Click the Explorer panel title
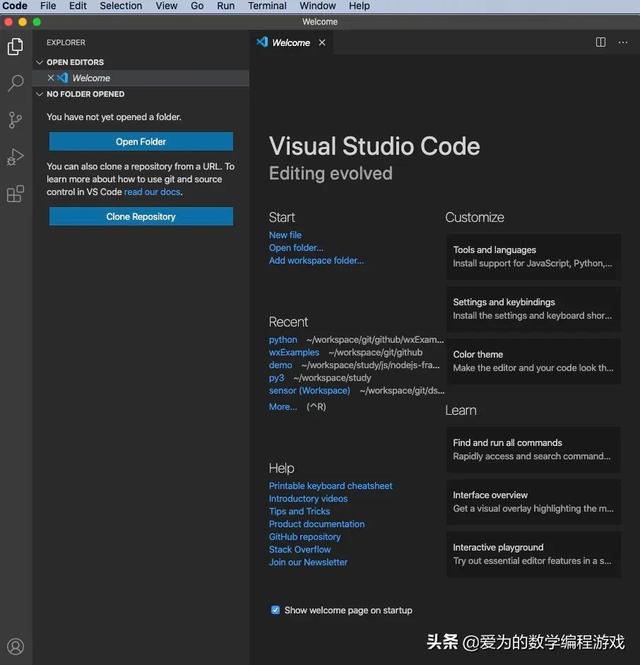 point(66,42)
